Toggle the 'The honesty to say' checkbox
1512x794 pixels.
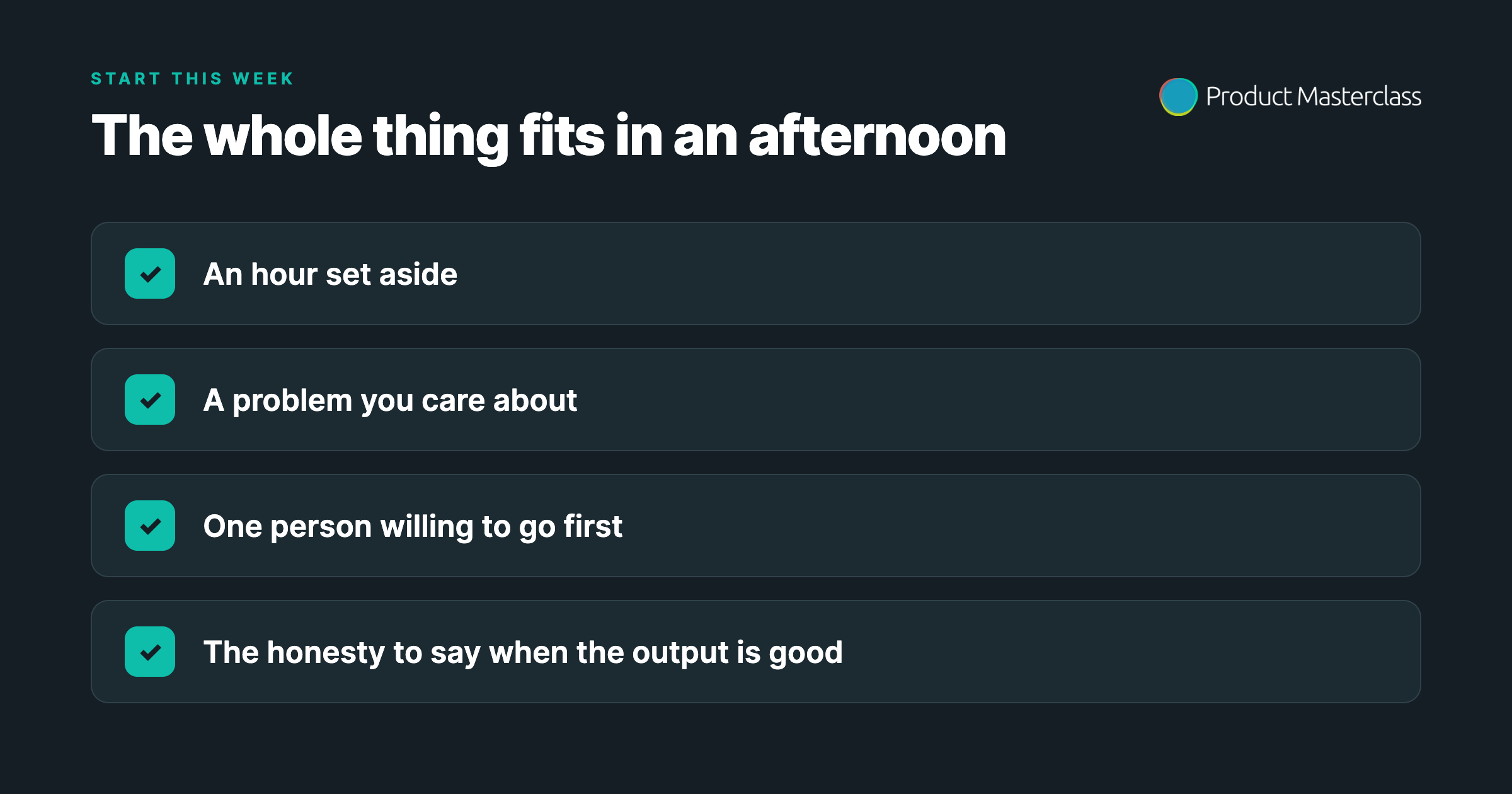click(x=150, y=652)
